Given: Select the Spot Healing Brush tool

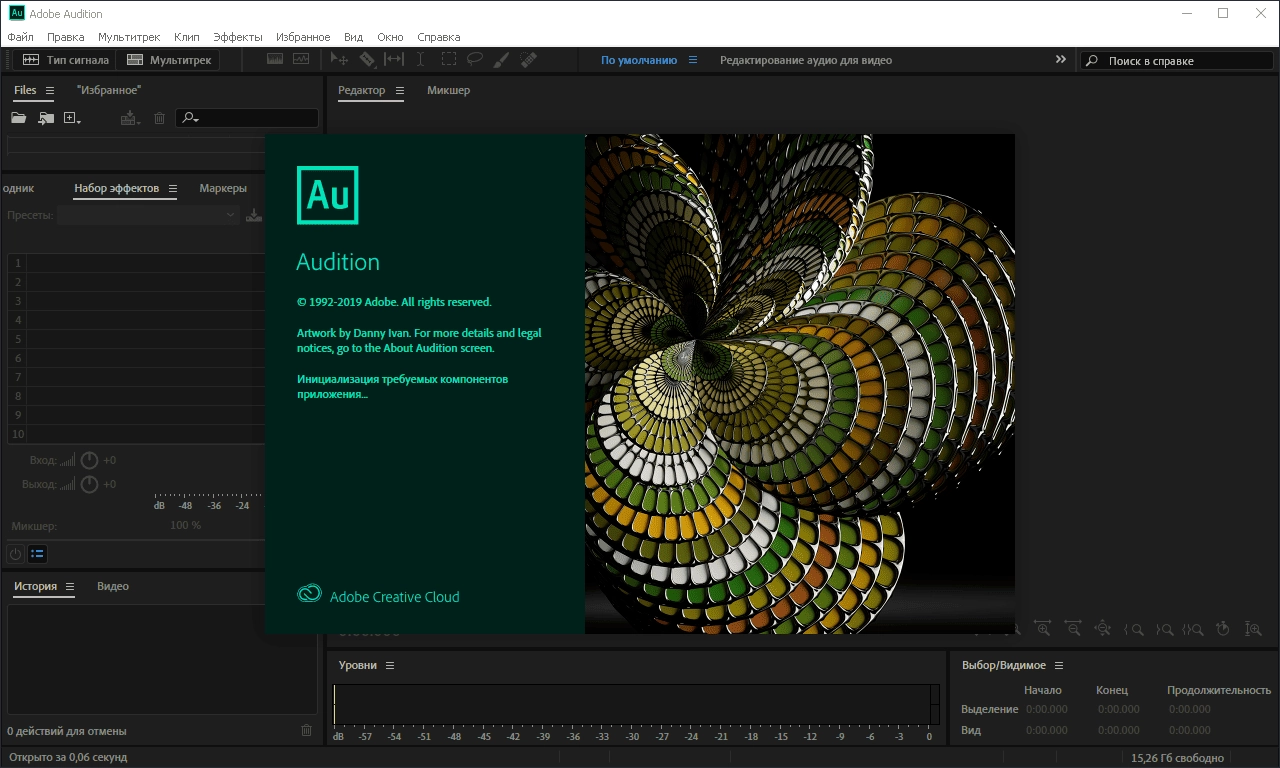Looking at the screenshot, I should point(529,60).
